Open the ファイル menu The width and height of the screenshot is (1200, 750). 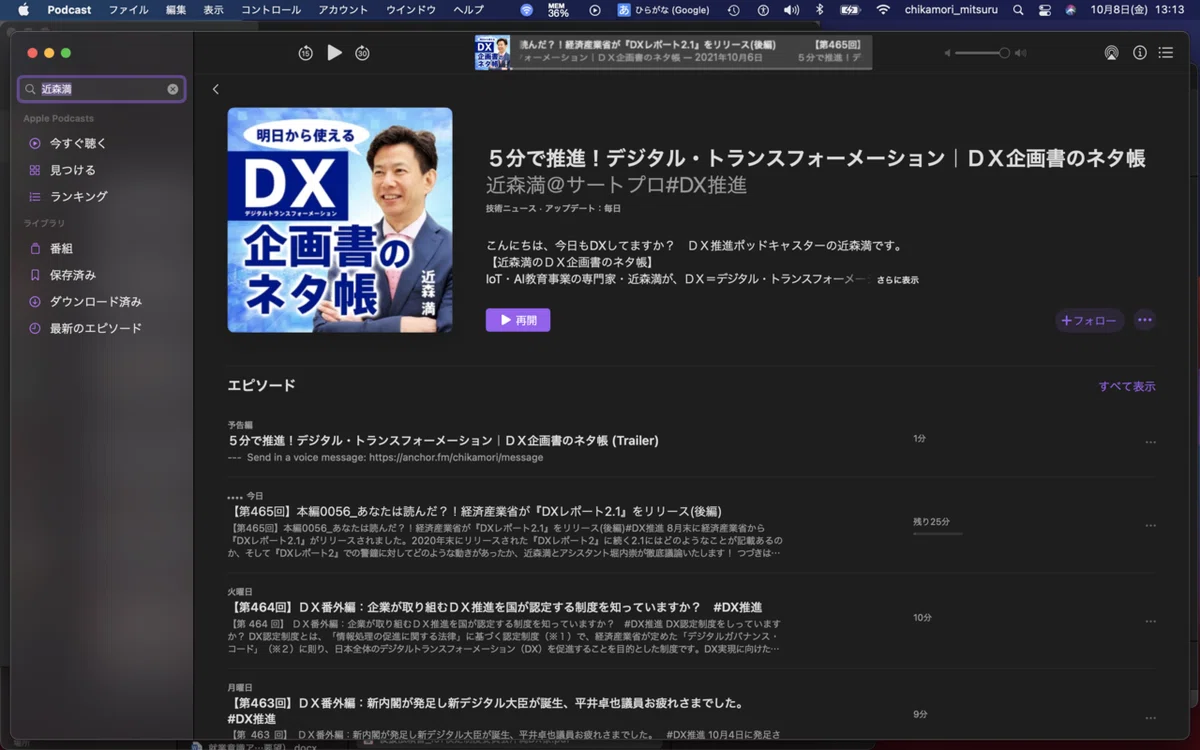(x=128, y=10)
